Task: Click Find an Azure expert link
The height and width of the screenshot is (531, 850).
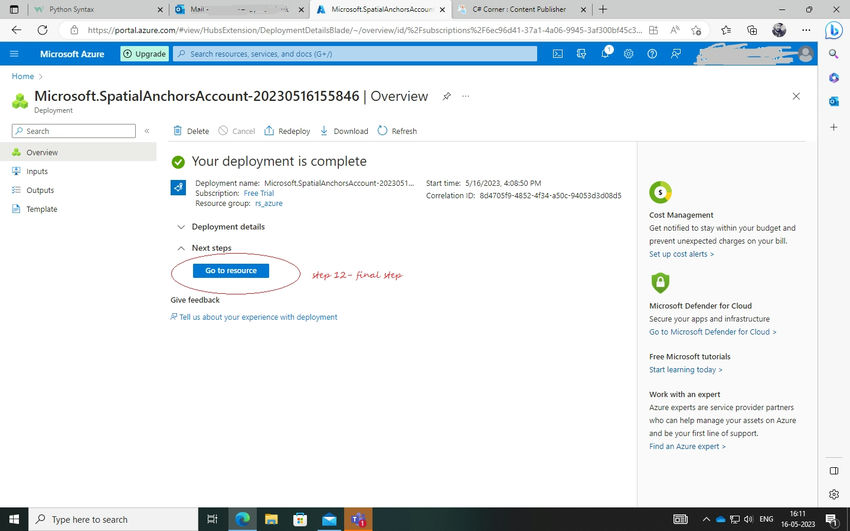Action: [x=687, y=446]
